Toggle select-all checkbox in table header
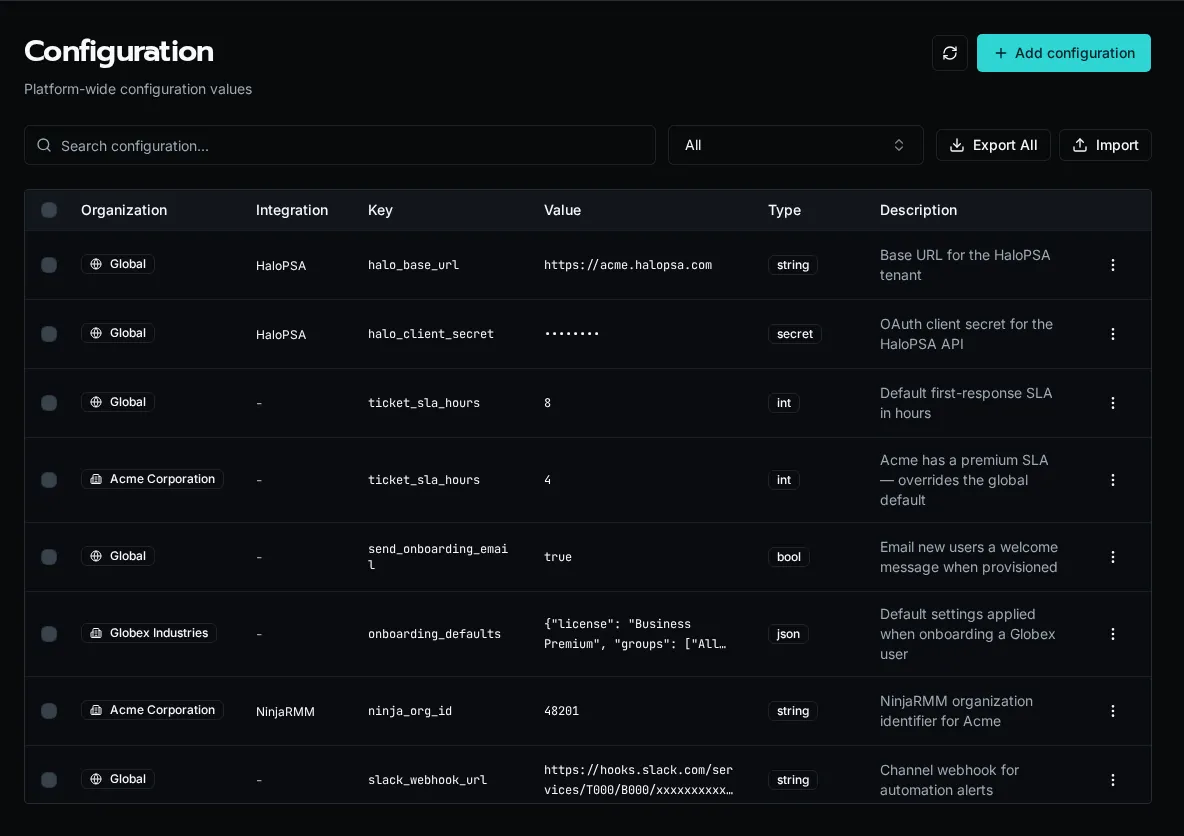The height and width of the screenshot is (836, 1184). point(49,210)
